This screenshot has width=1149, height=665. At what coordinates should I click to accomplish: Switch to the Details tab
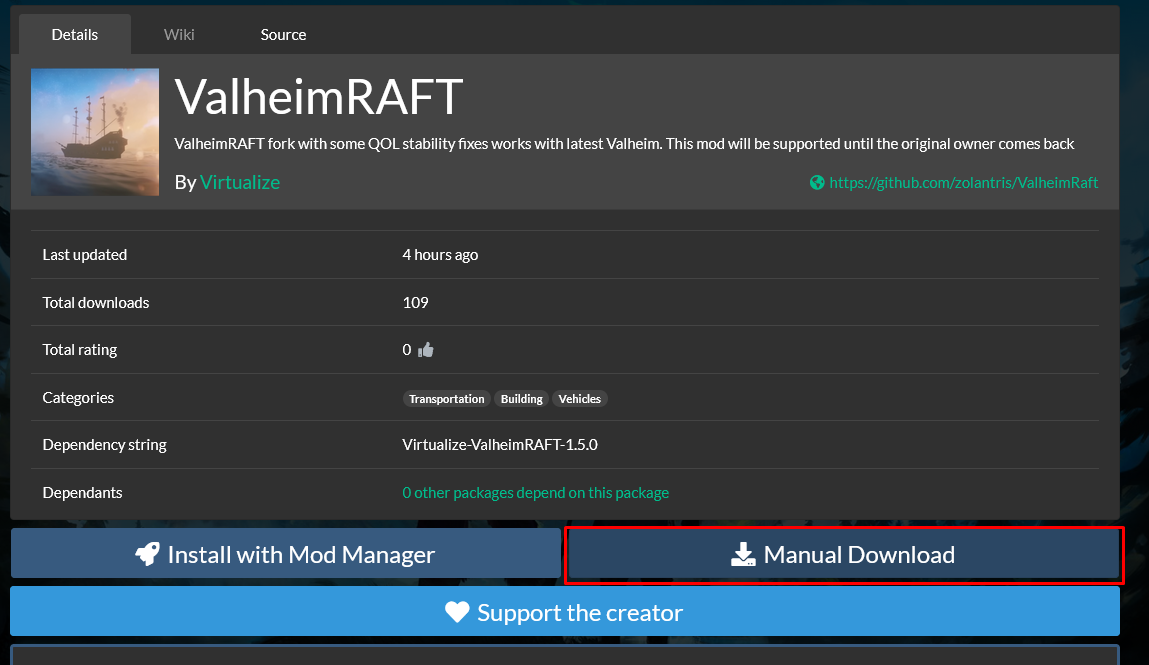[x=75, y=34]
